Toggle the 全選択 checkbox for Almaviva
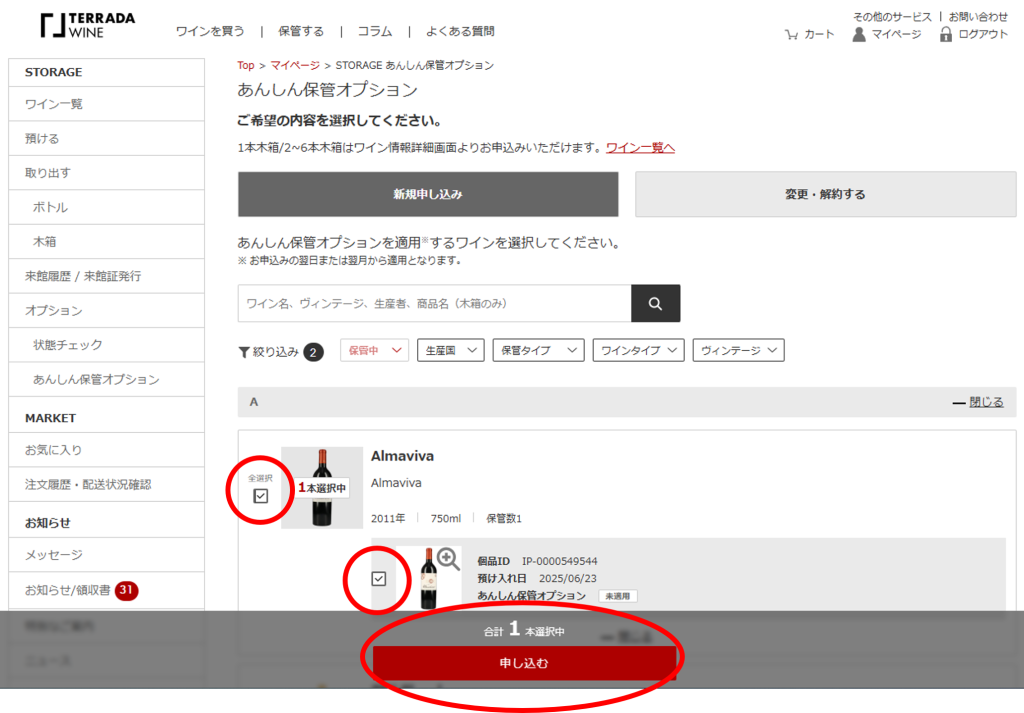Screen dimensions: 1024x713 pyautogui.click(x=261, y=496)
